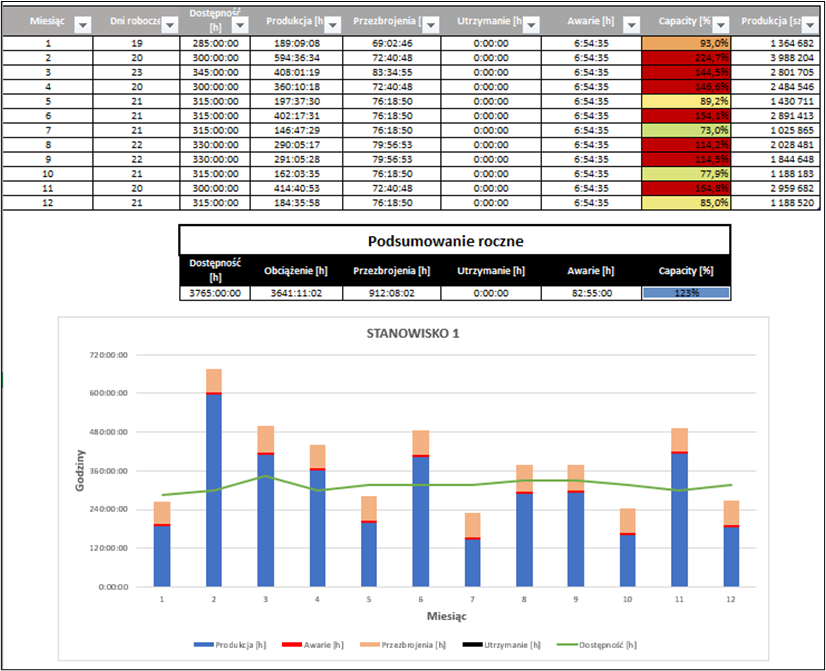Select the Dostępność [h] legend entry
The image size is (826, 671).
pyautogui.click(x=574, y=647)
